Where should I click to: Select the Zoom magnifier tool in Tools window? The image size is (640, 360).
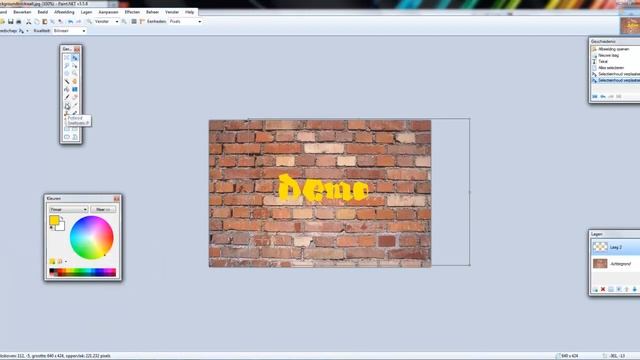tap(75, 73)
